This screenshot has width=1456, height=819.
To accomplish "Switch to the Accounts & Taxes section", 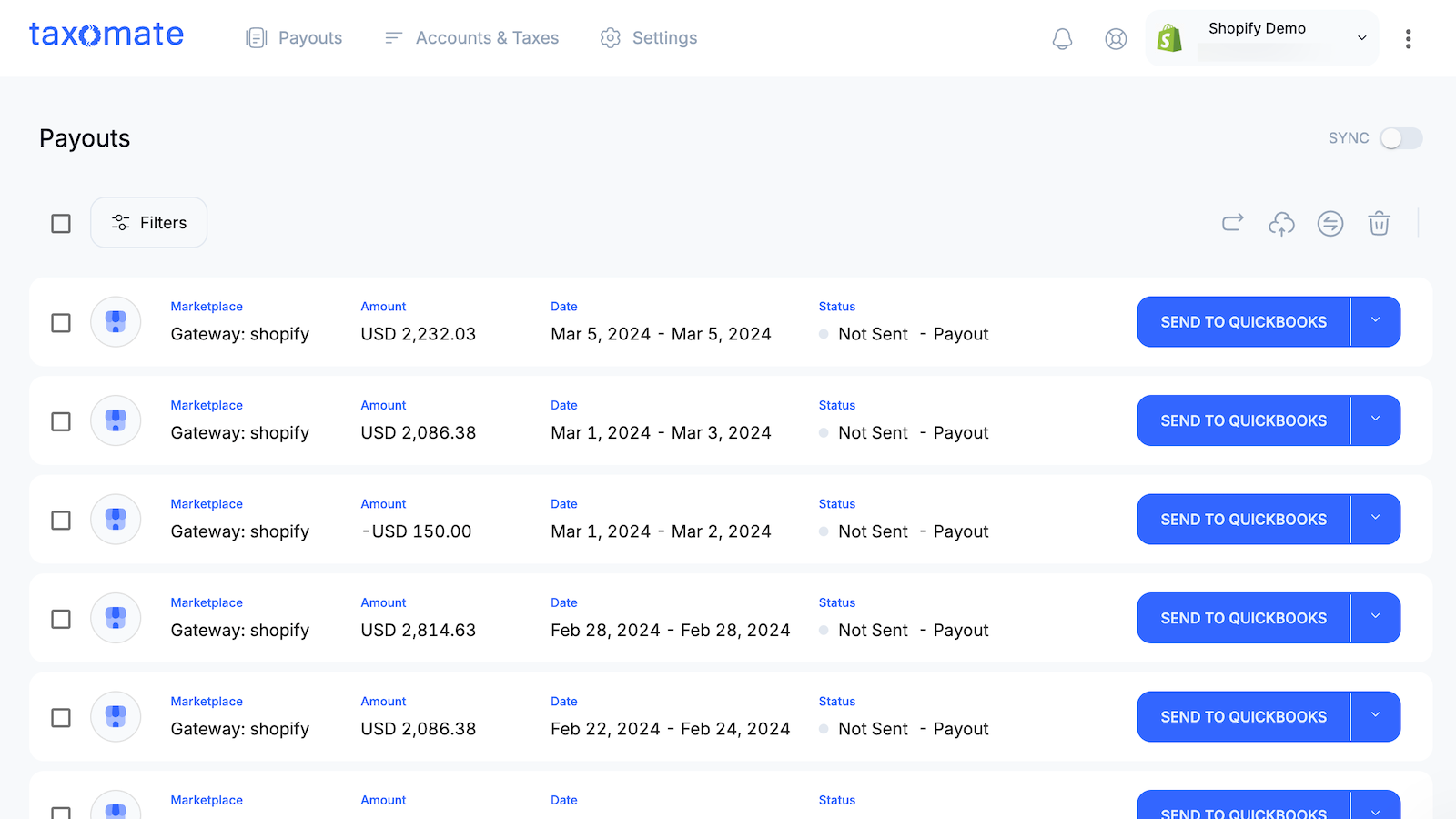I will [x=486, y=38].
